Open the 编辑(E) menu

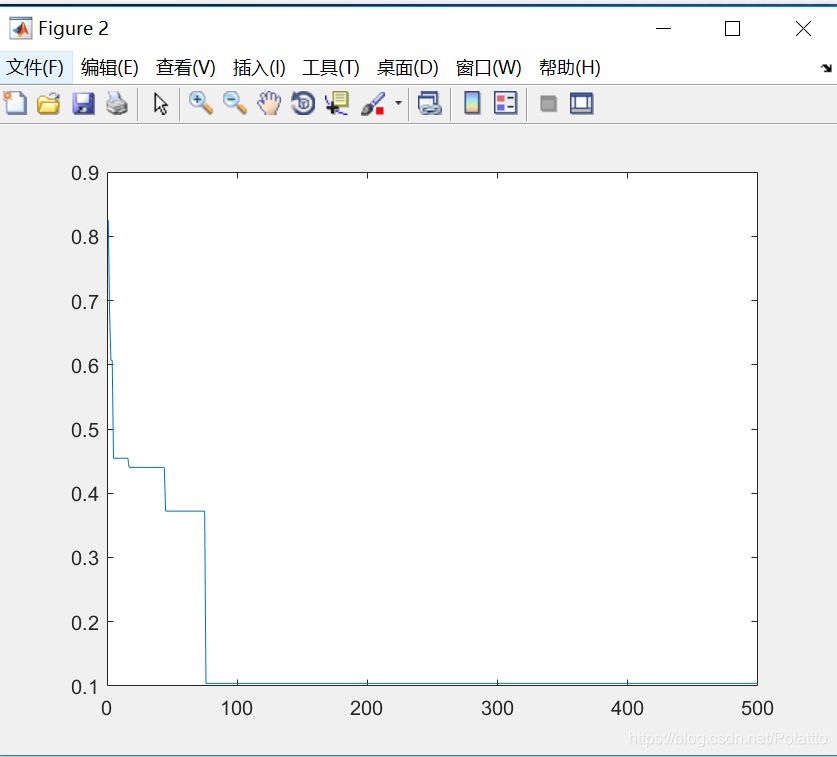pos(109,68)
